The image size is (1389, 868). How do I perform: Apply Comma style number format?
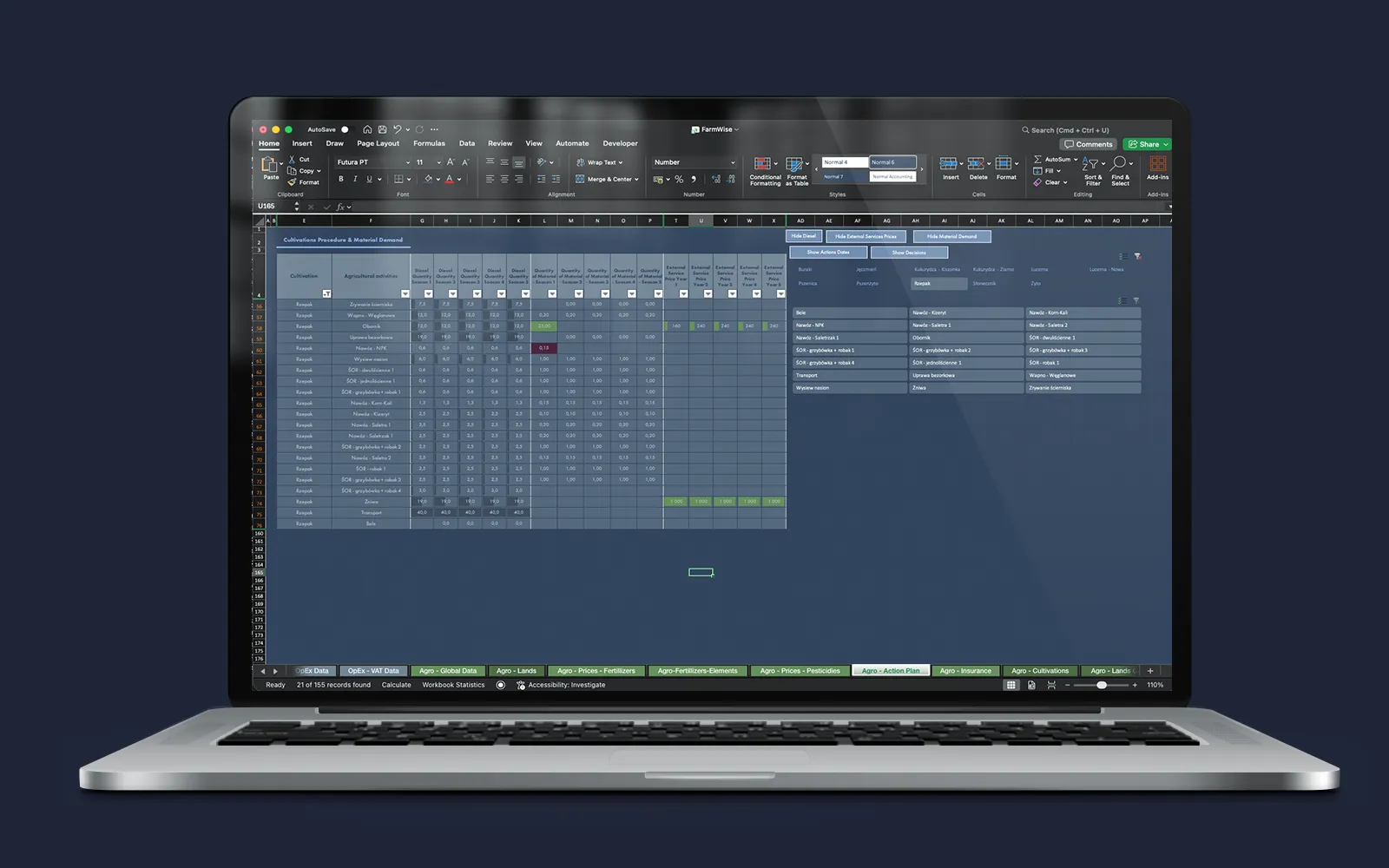coord(694,179)
